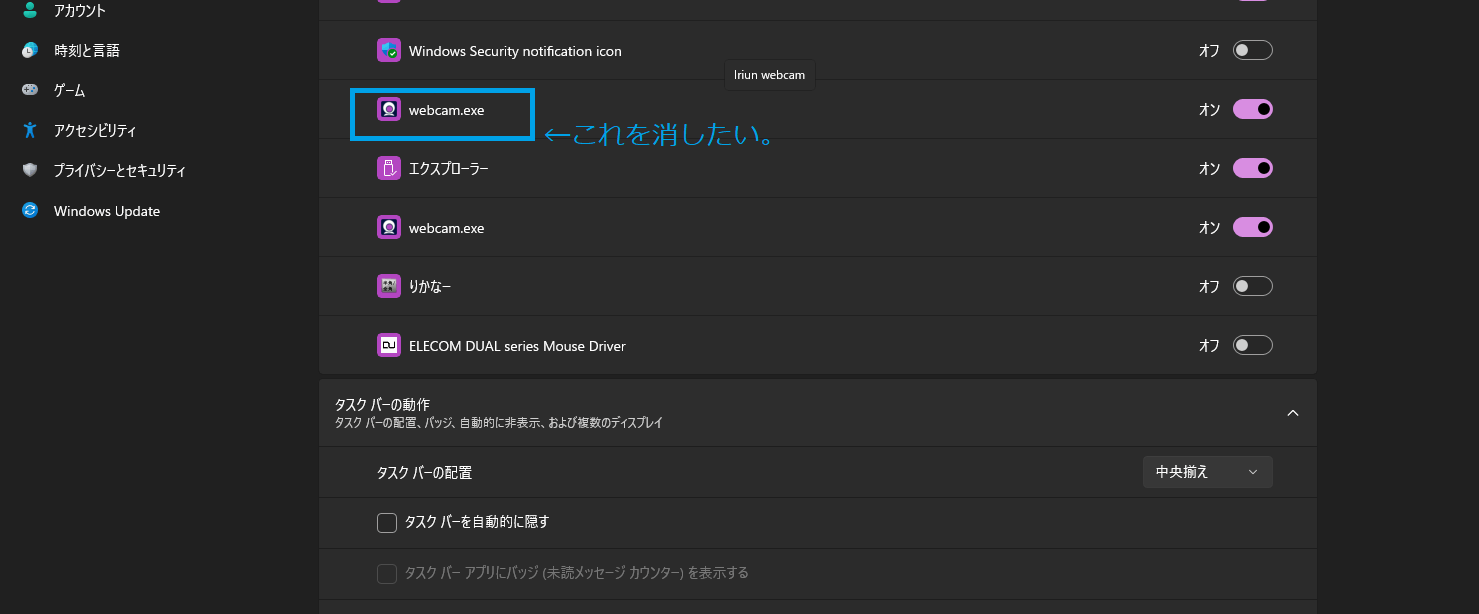Click the webcam icon in the blue-highlighted webcam.exe row
Viewport: 1479px width, 614px height.
coord(389,110)
